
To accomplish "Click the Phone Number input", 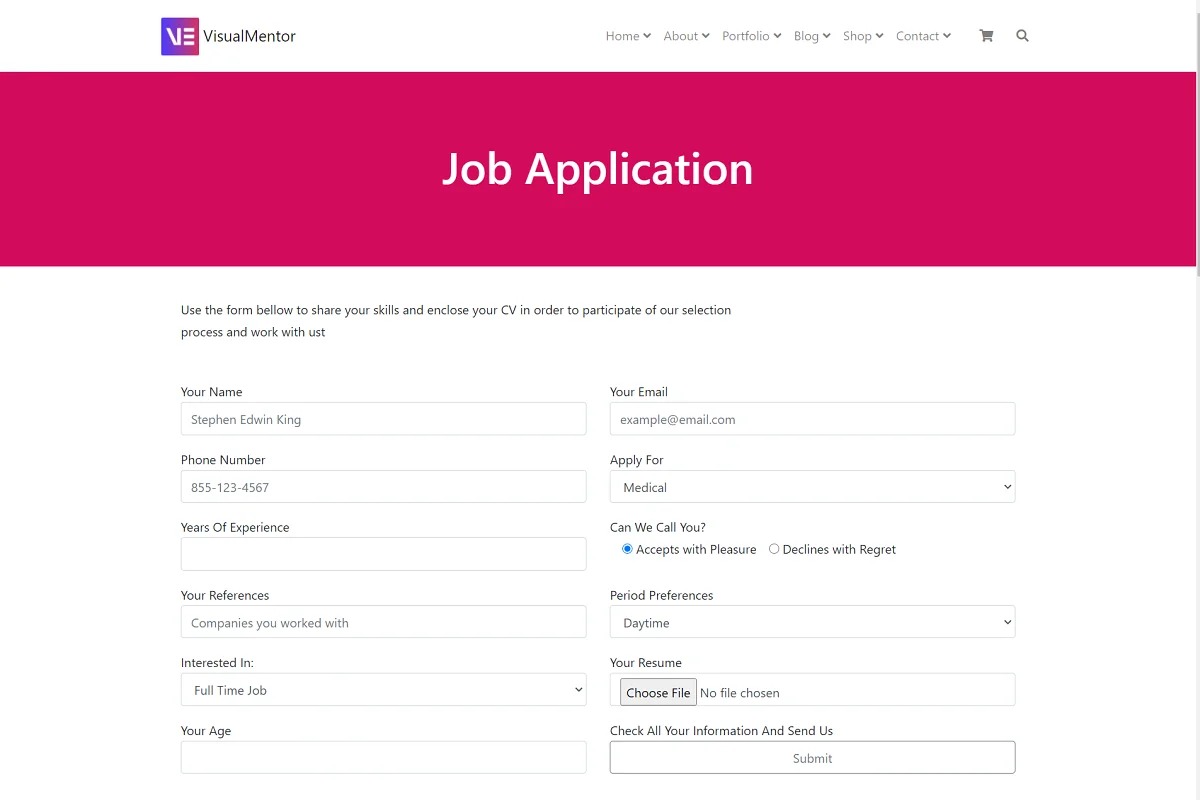I will click(x=383, y=487).
